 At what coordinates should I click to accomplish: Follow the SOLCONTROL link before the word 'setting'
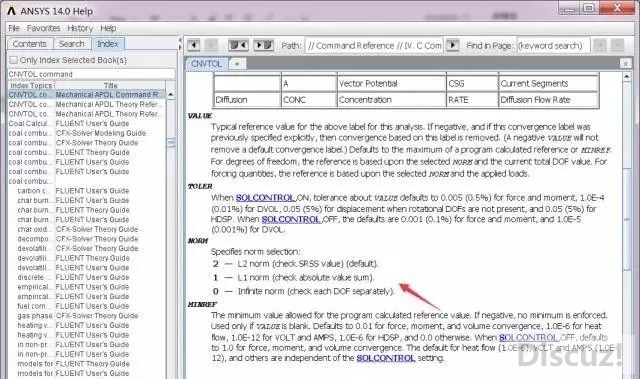click(386, 358)
